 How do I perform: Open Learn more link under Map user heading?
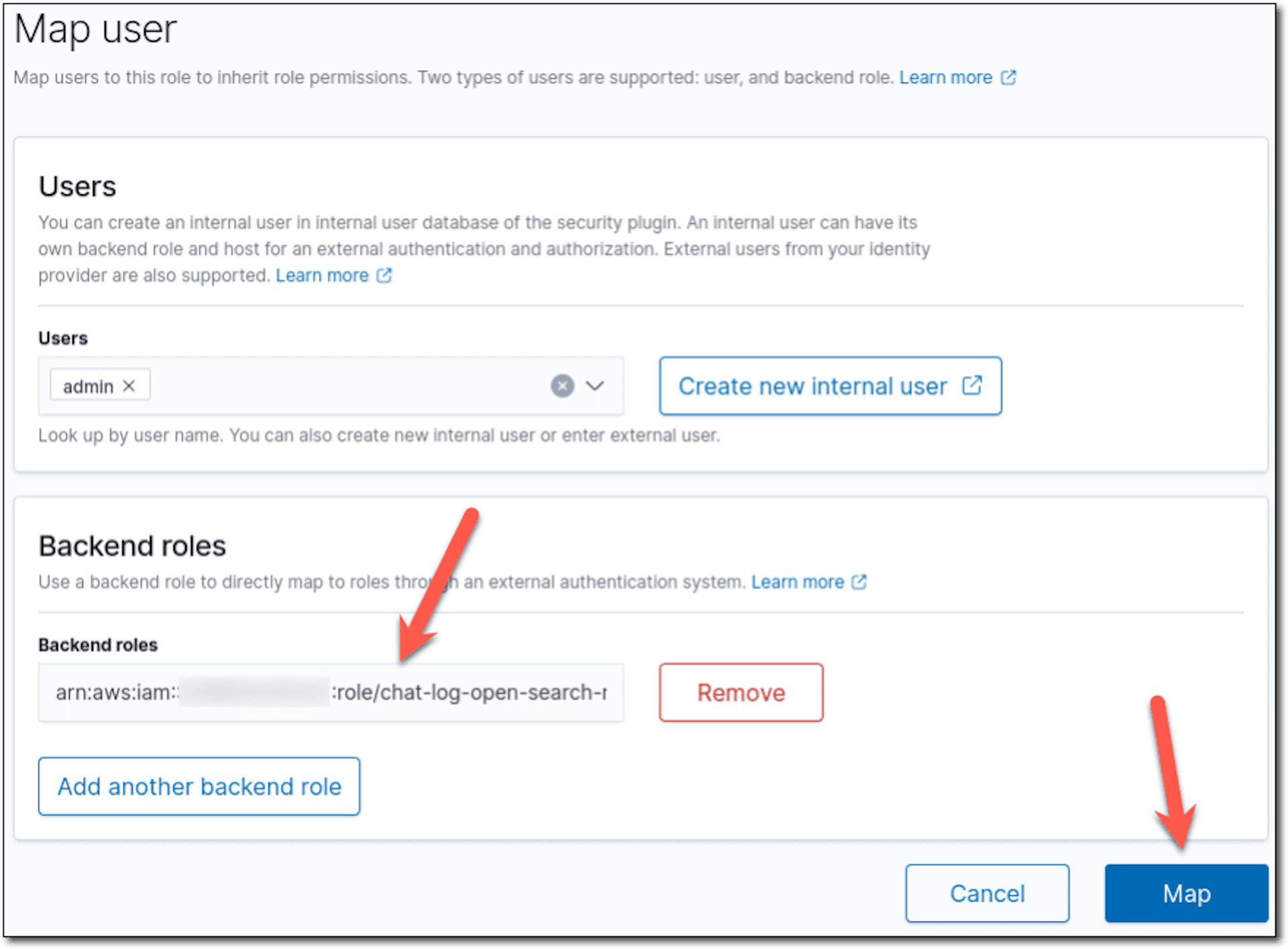point(945,78)
